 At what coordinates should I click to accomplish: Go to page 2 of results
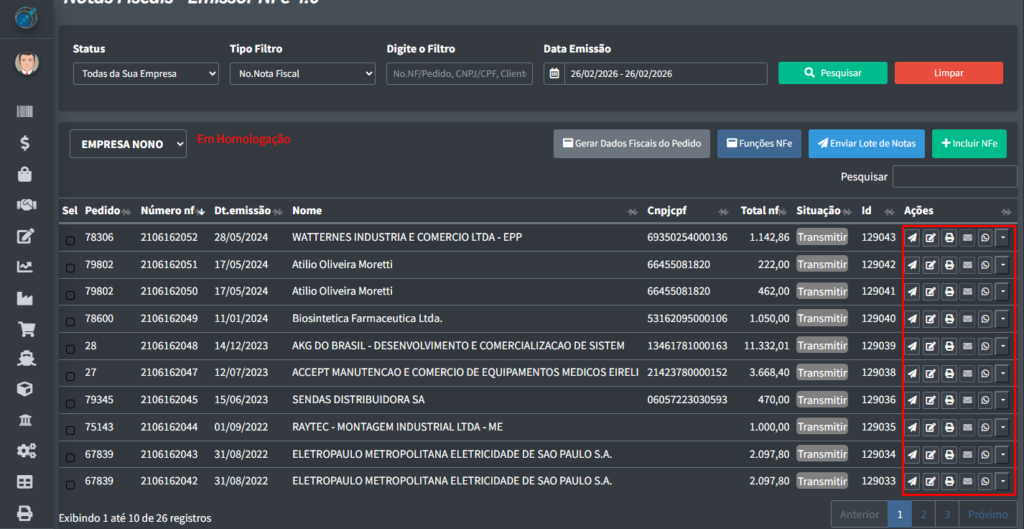click(923, 515)
